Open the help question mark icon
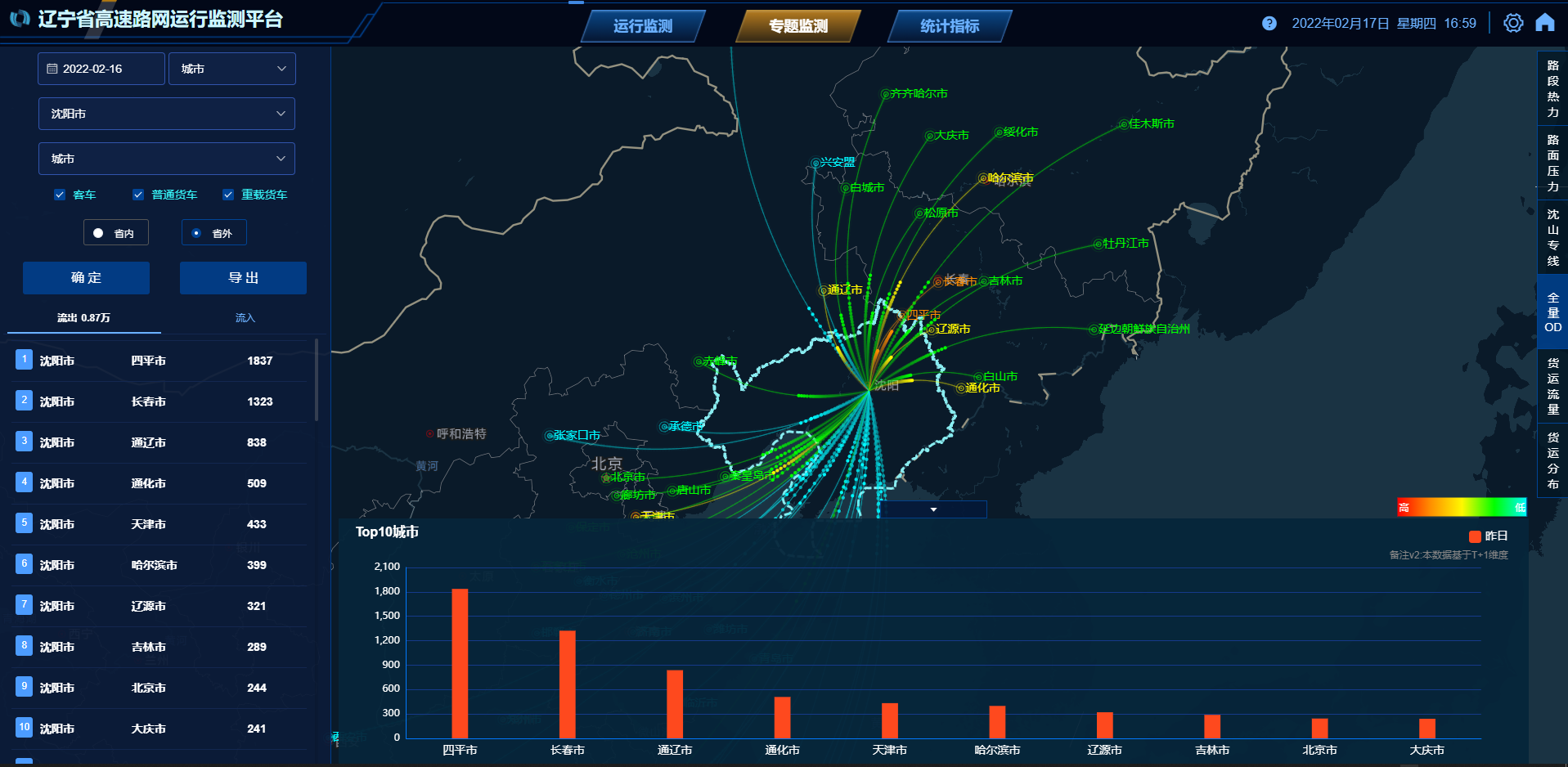1568x767 pixels. tap(1269, 24)
